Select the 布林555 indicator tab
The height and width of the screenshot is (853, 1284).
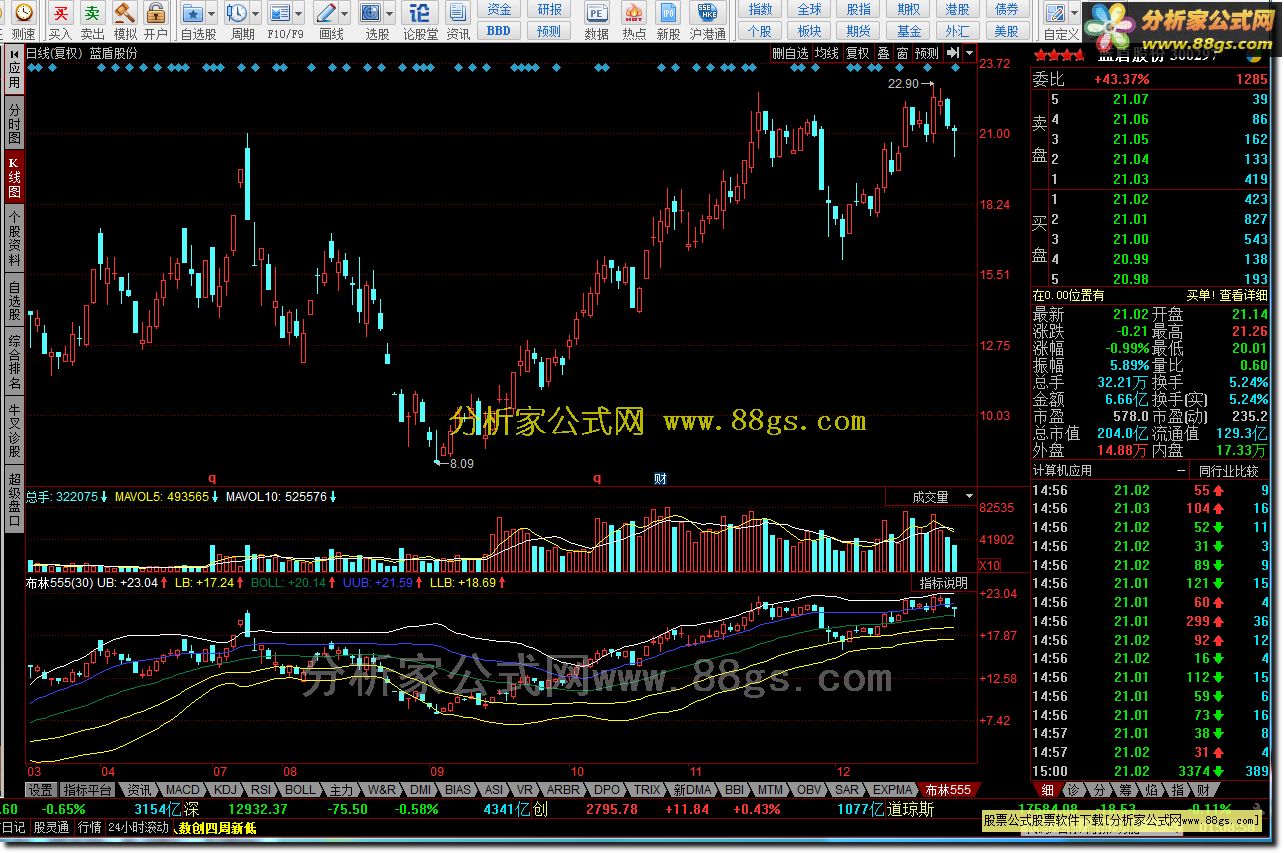coord(948,790)
